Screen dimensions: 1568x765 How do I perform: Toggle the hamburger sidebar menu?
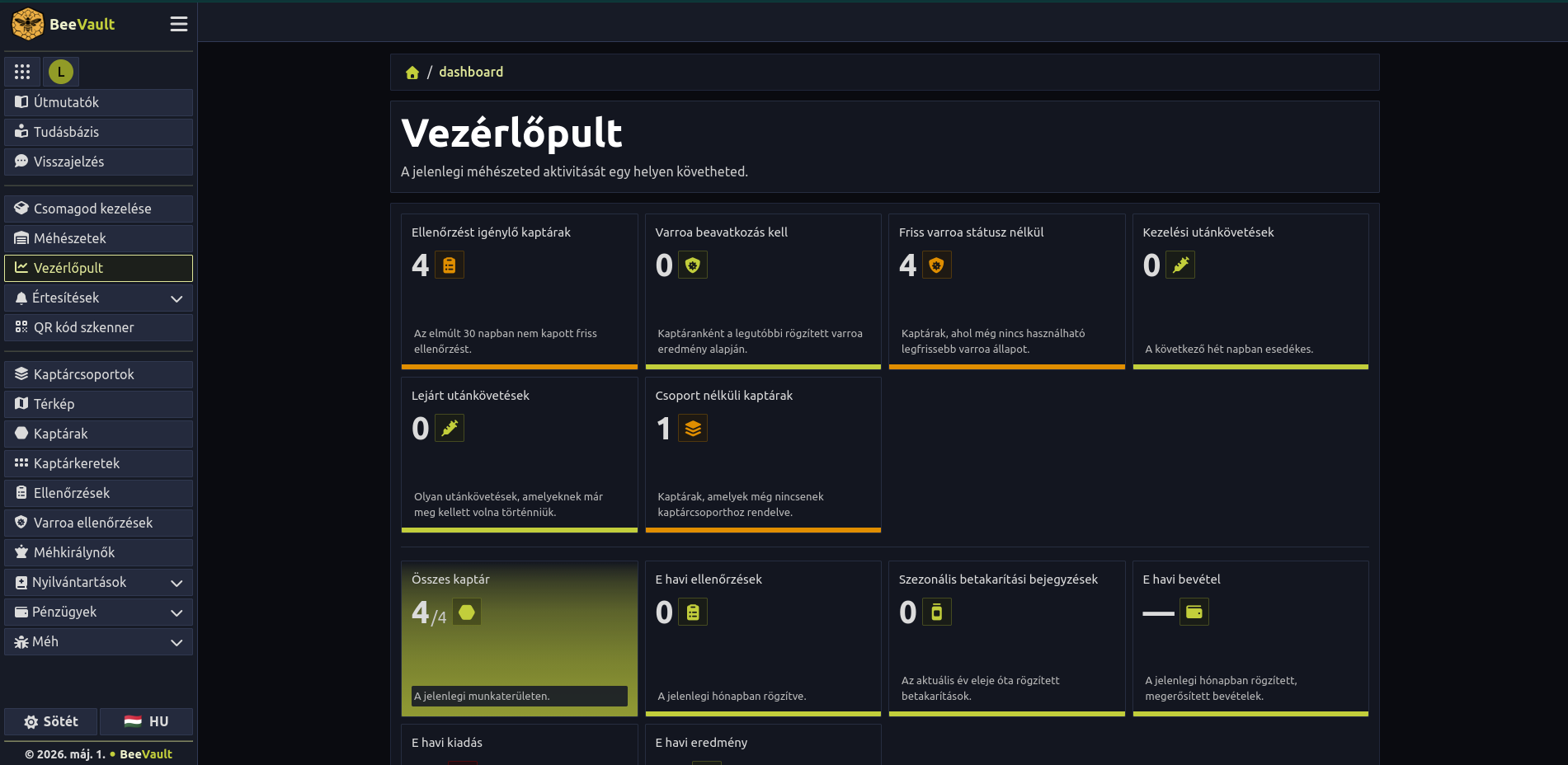click(x=179, y=24)
